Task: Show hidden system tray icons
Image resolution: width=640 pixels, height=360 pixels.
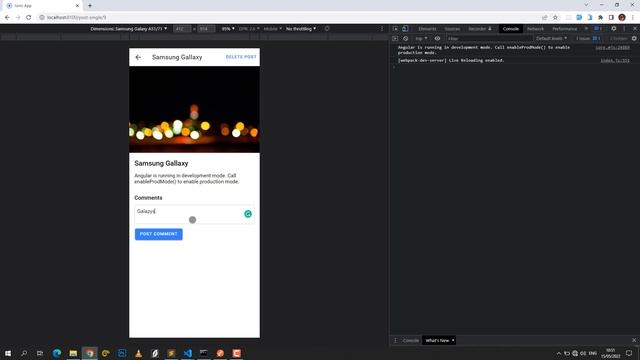Action: click(x=558, y=353)
